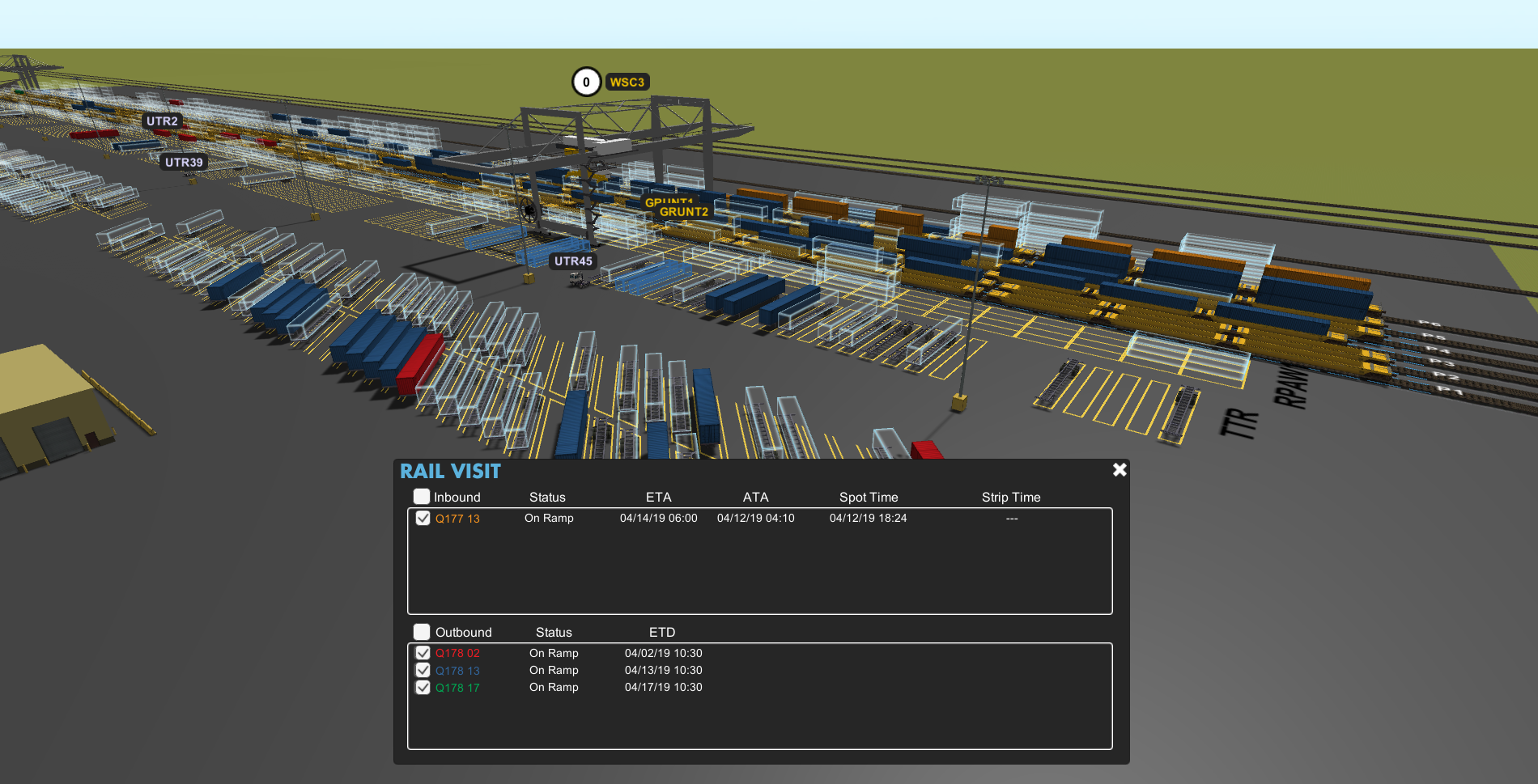1538x784 pixels.
Task: Uncheck the Q178 17 outbound checkbox
Action: 423,687
